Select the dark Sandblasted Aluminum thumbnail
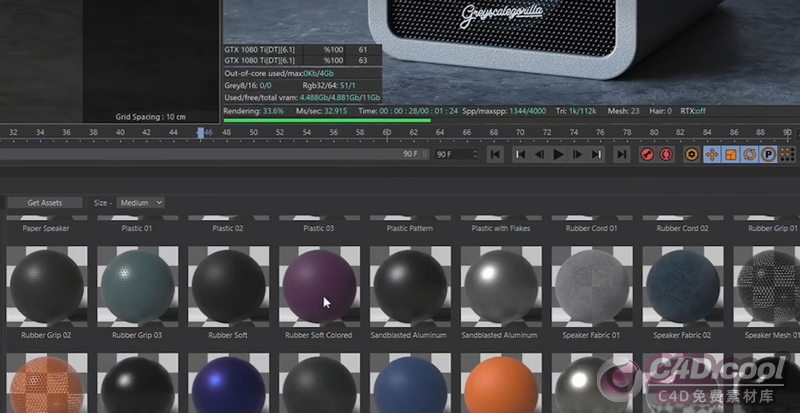The height and width of the screenshot is (413, 800). (x=410, y=286)
